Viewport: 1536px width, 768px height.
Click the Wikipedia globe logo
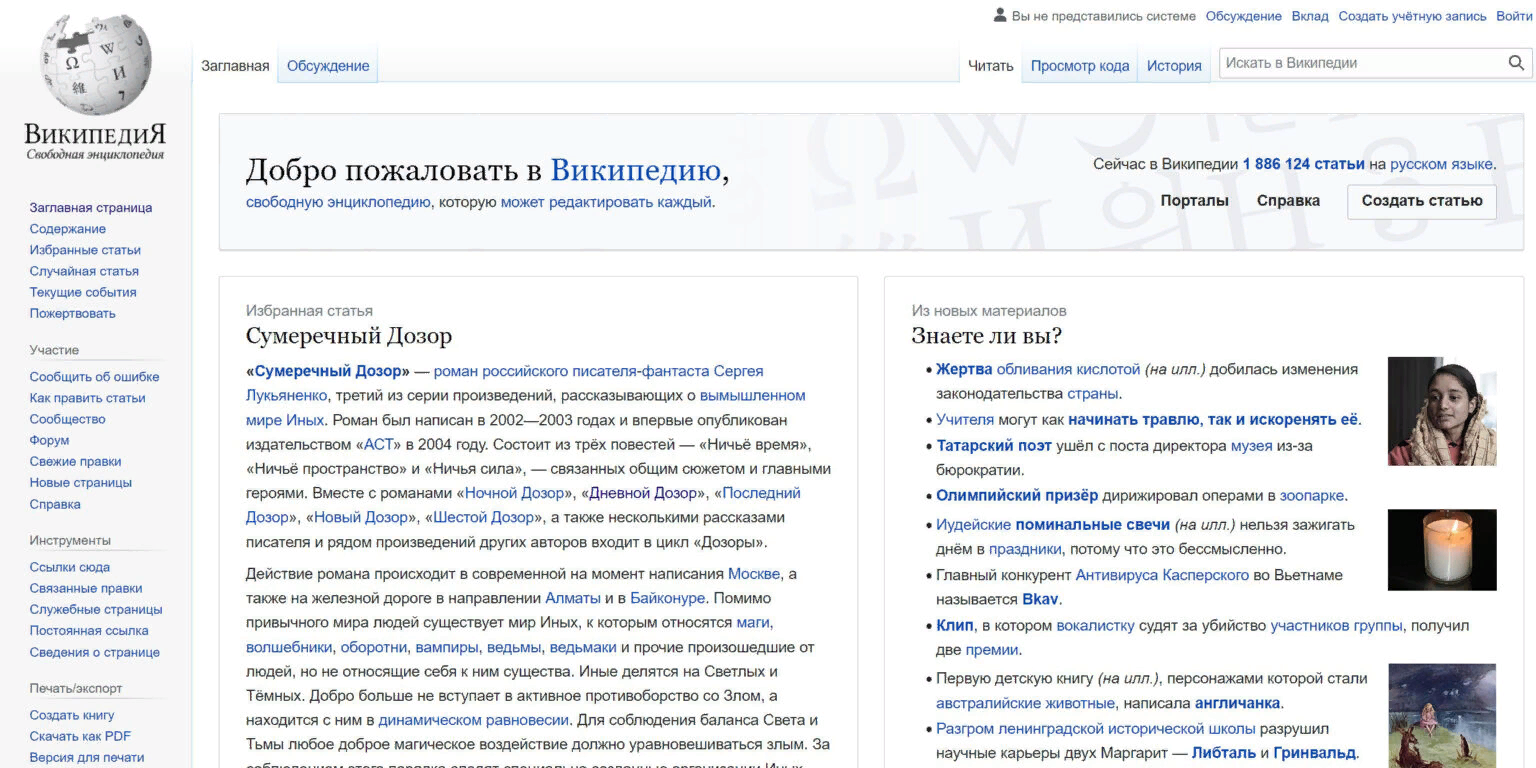[95, 66]
